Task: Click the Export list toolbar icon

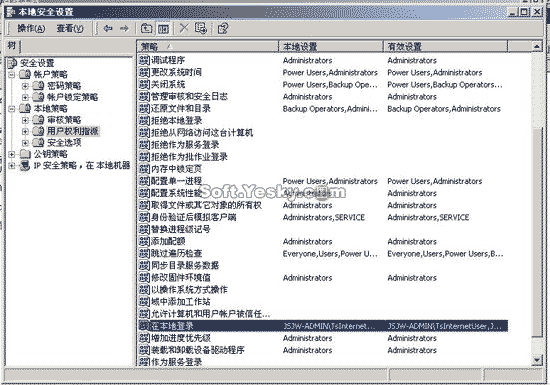Action: (201, 28)
